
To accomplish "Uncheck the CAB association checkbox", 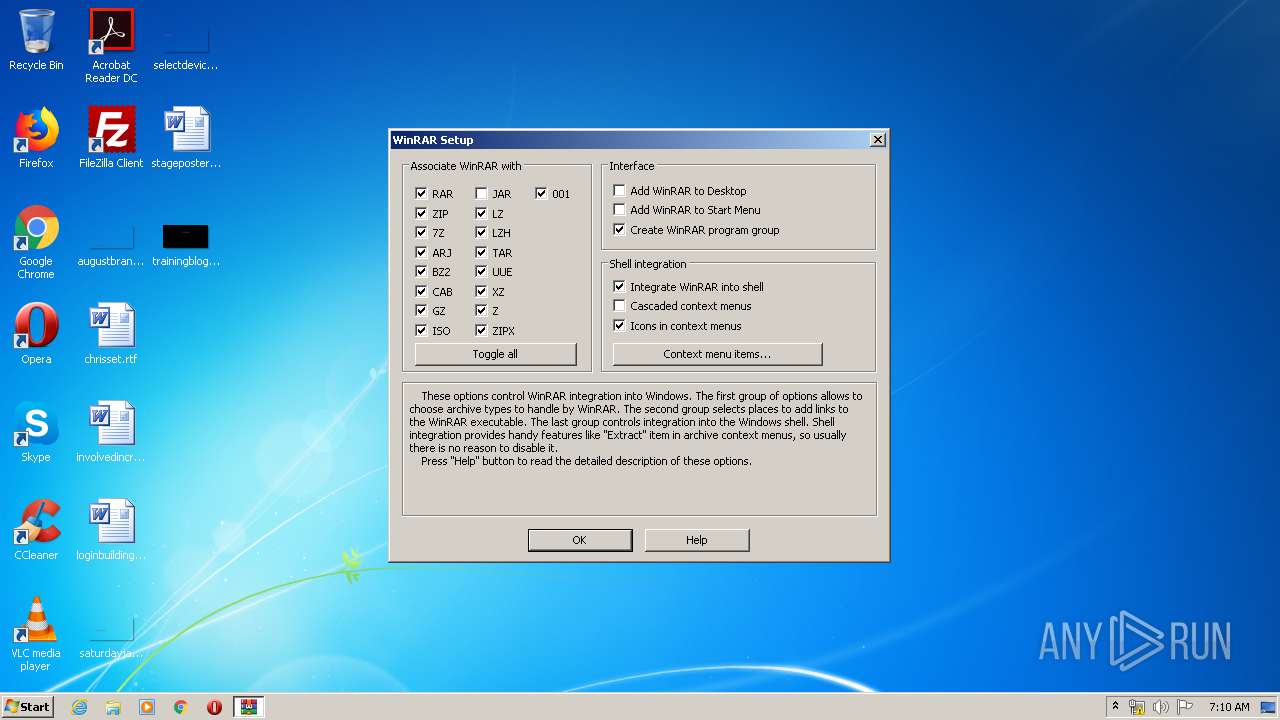I will point(421,291).
